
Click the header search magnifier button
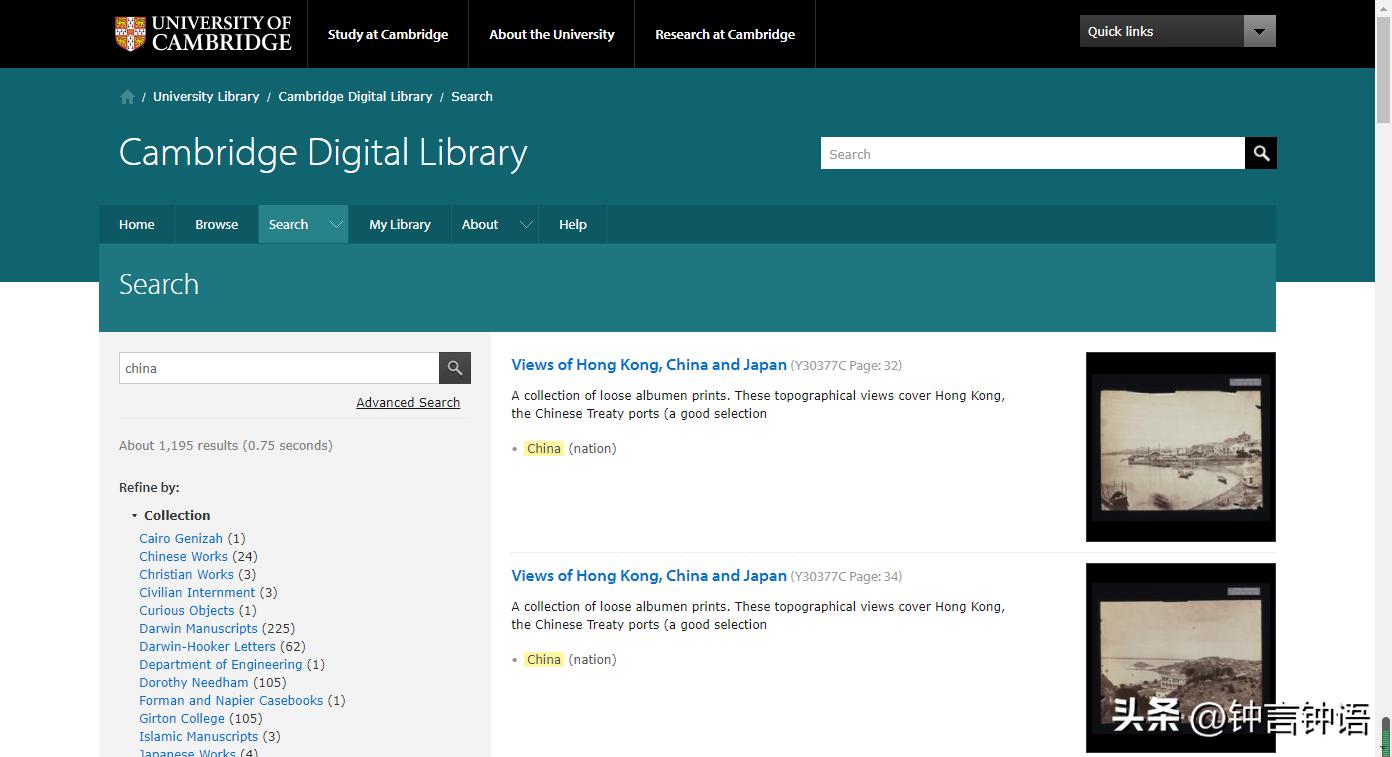pyautogui.click(x=1260, y=153)
